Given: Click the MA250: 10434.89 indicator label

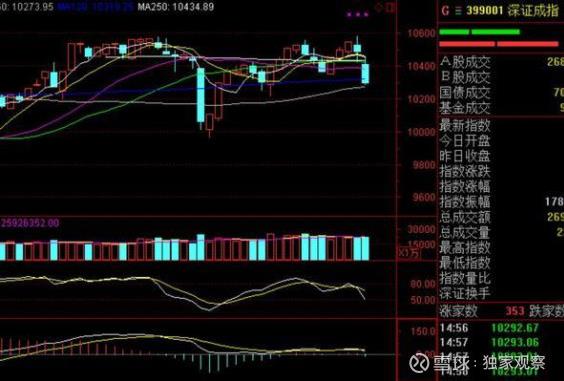Looking at the screenshot, I should tap(176, 7).
